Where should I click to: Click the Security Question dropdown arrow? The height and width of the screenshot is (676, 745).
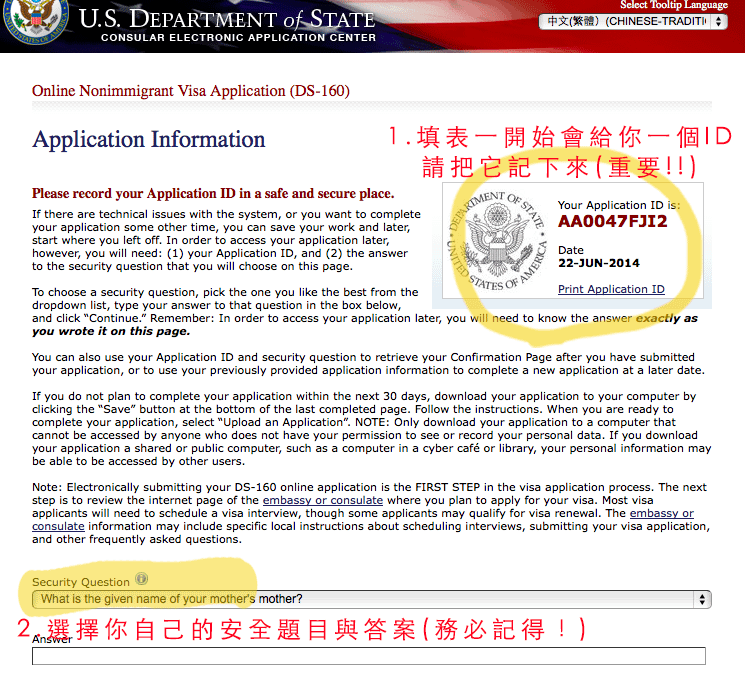[702, 600]
